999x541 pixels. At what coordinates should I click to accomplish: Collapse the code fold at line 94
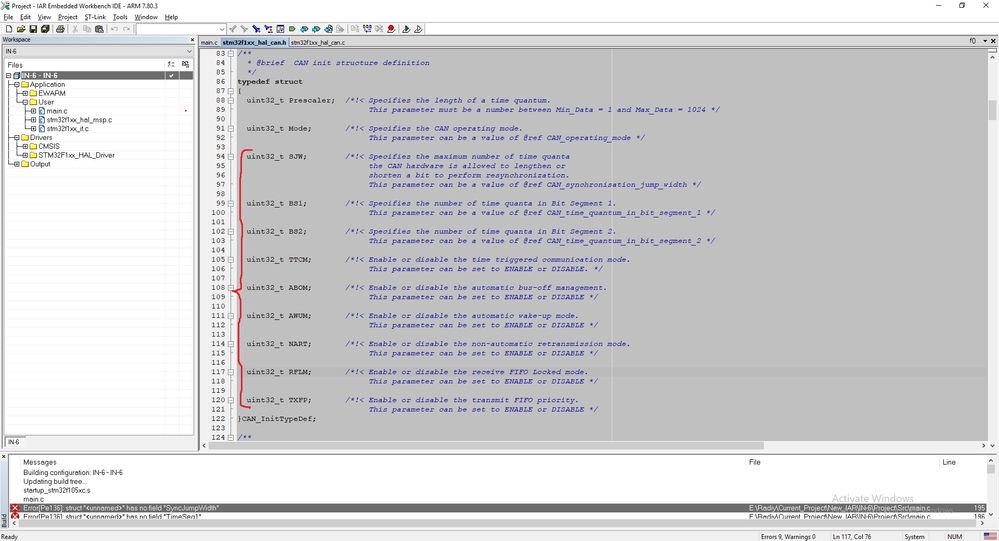(231, 156)
